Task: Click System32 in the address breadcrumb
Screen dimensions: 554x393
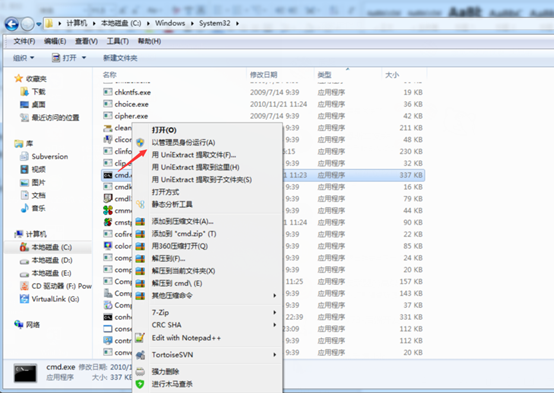Action: coord(214,23)
